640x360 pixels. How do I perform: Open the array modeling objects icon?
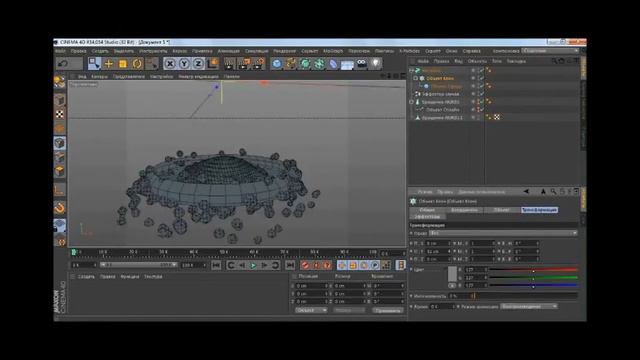point(320,64)
